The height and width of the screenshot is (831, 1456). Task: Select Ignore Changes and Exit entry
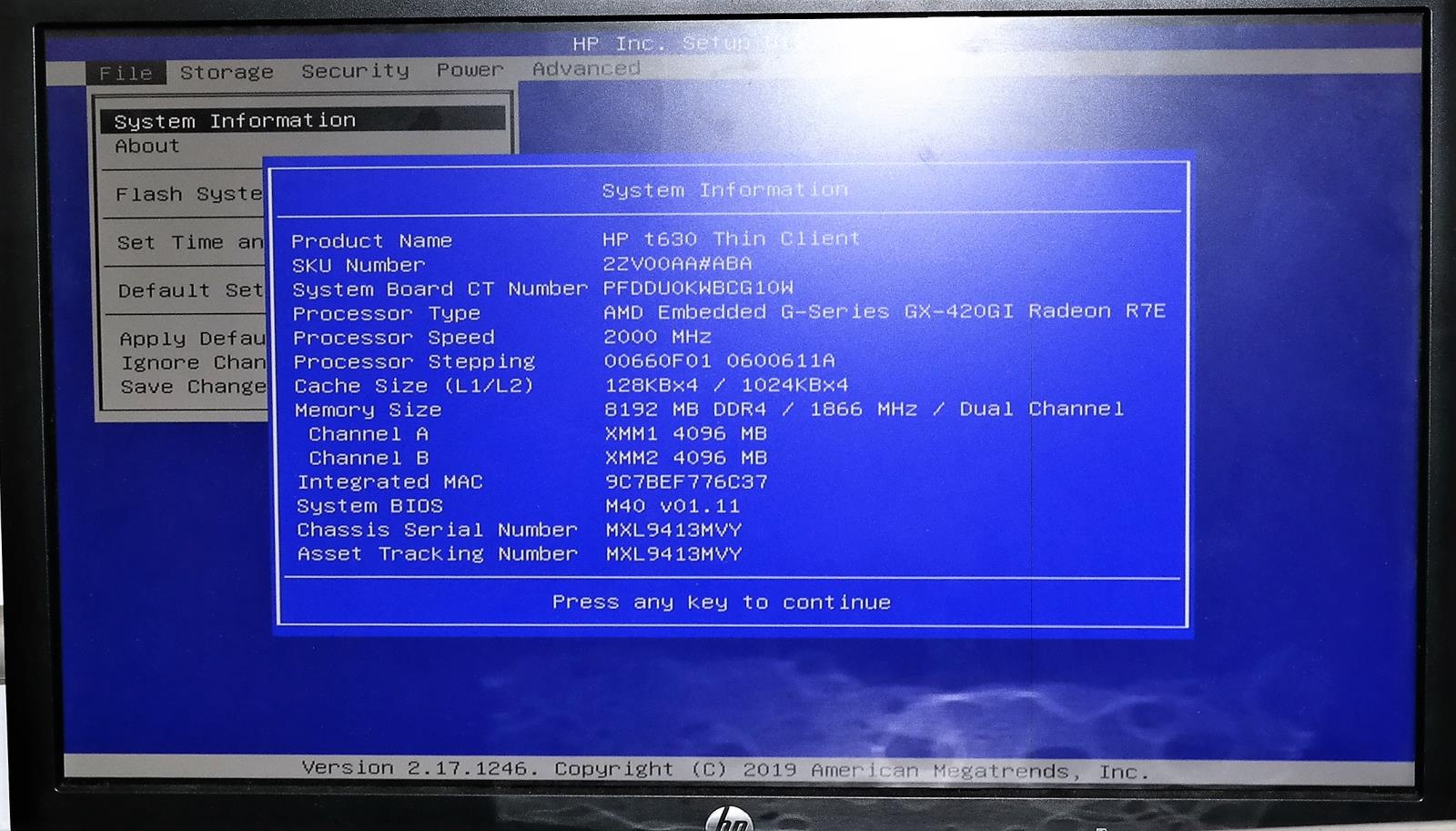pos(194,362)
